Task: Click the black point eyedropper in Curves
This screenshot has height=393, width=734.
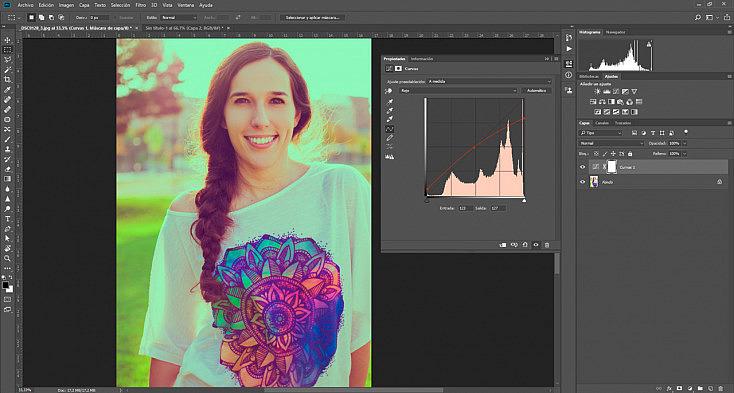Action: pos(389,102)
